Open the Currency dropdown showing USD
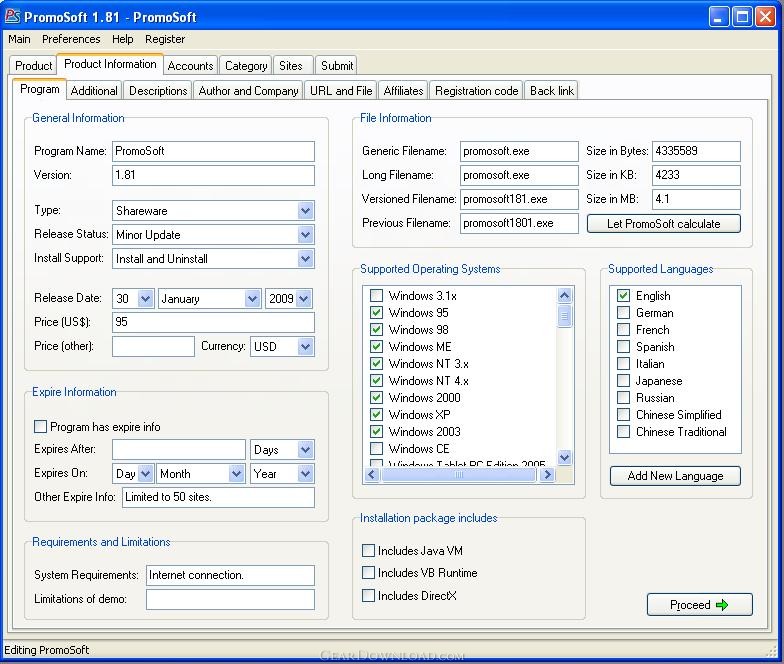The height and width of the screenshot is (664, 784). coord(306,346)
